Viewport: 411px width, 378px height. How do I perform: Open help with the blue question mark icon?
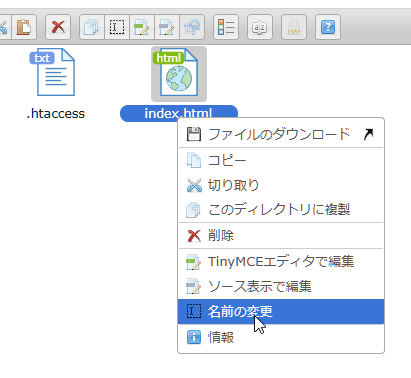(328, 27)
